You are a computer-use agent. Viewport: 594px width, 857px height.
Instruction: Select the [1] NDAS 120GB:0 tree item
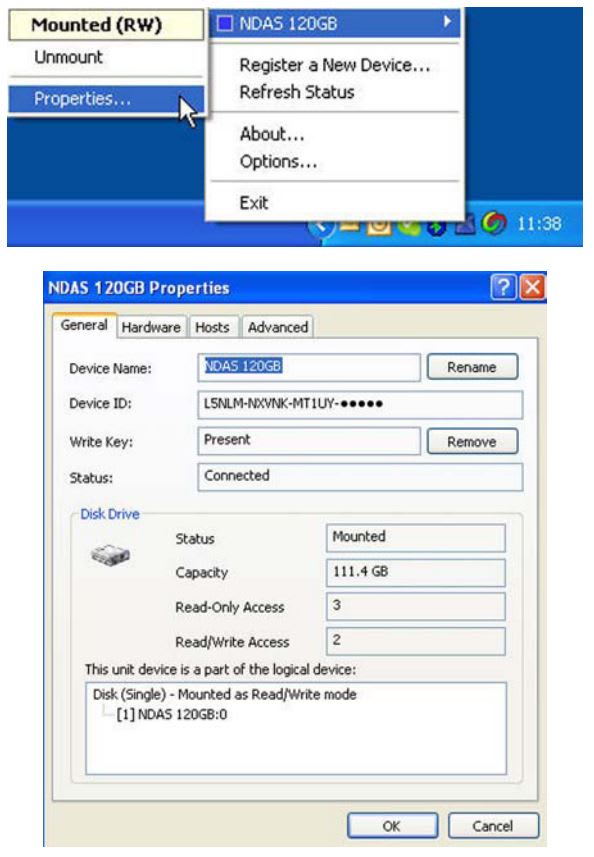click(172, 714)
